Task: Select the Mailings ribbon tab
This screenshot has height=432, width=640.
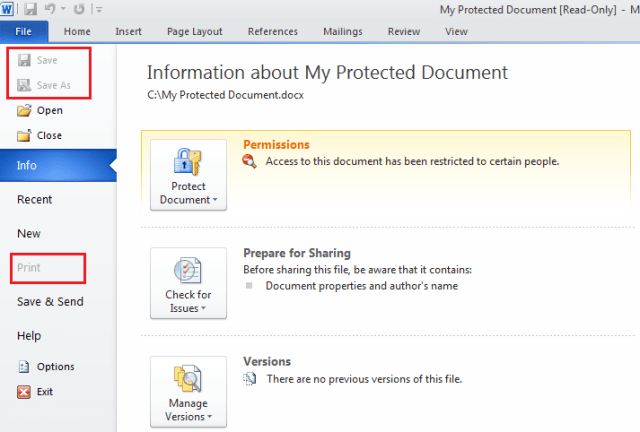Action: (x=343, y=31)
